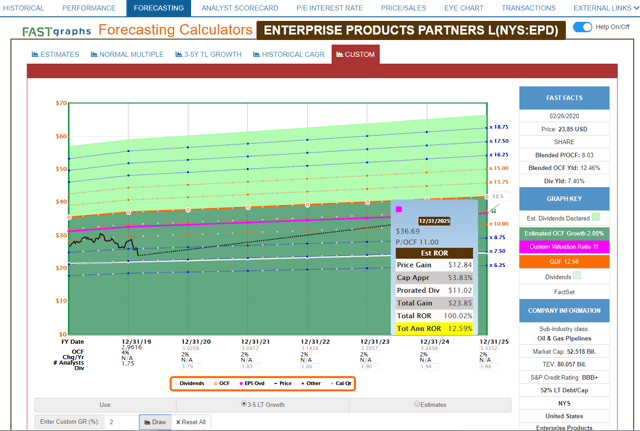Click the S&P Credit Rating BBB+ text
This screenshot has width=640, height=431.
[564, 378]
